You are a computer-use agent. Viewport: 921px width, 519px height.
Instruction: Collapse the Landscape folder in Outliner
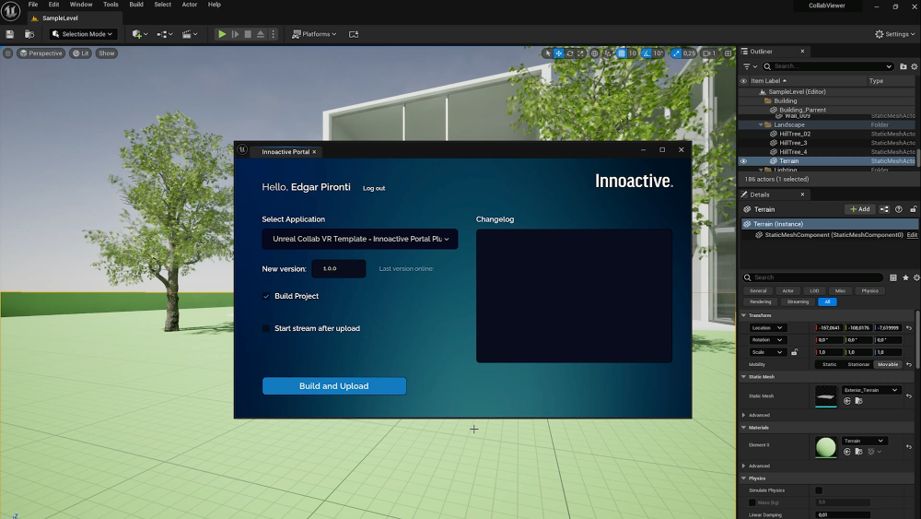(761, 124)
